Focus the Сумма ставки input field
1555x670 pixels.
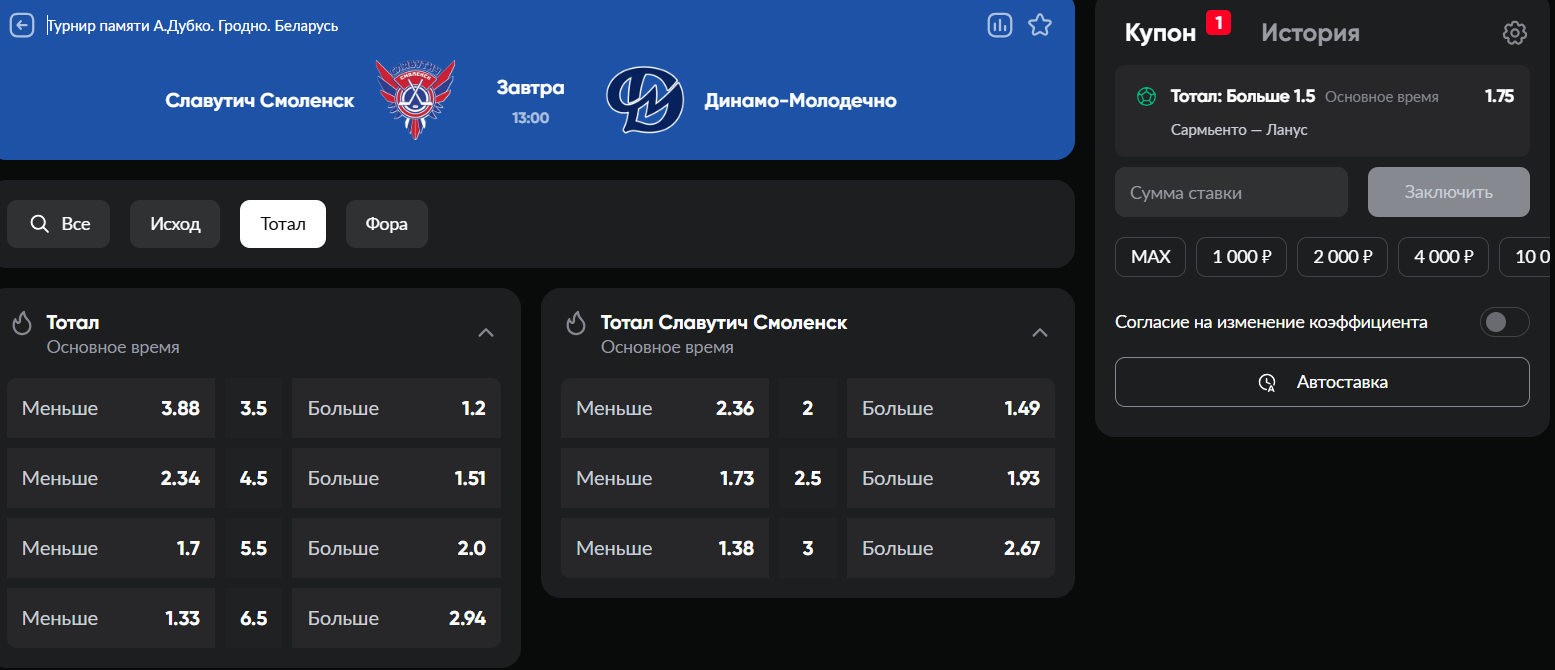[x=1231, y=192]
